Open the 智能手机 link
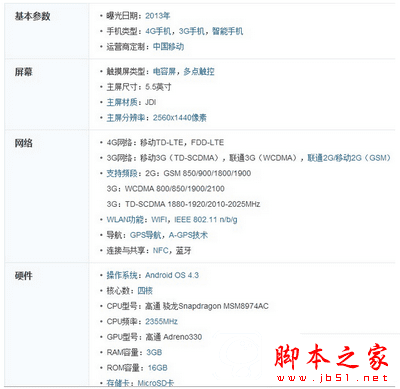The image size is (400, 389). 228,31
